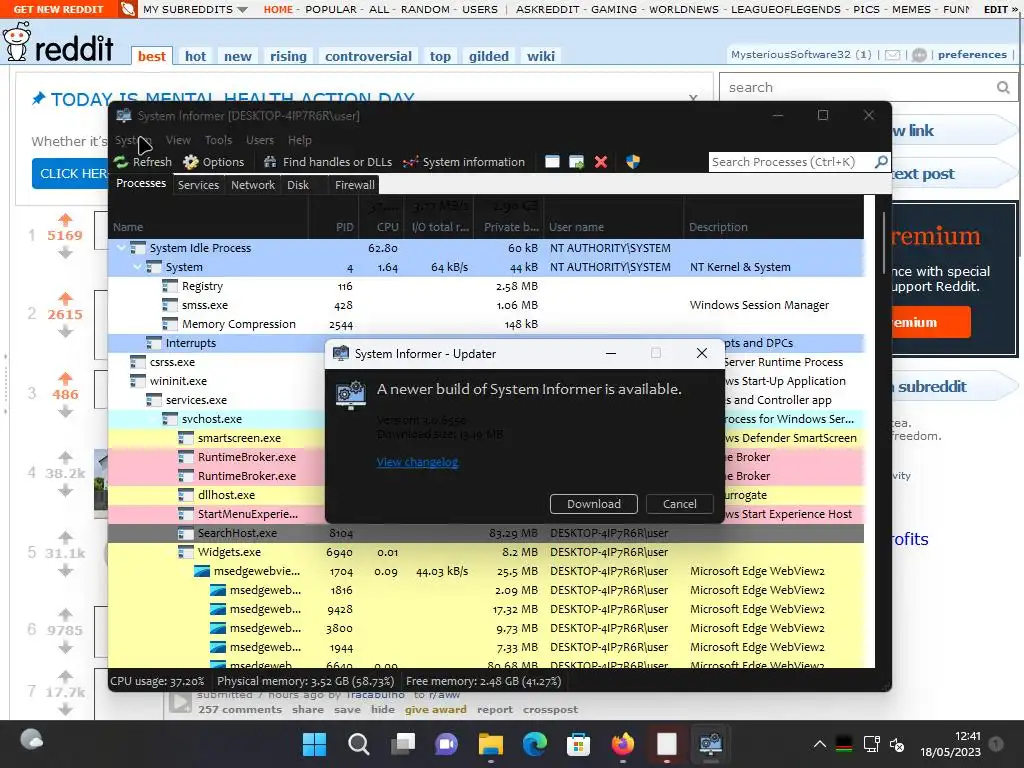Click Physical memory status bar entry

(x=306, y=680)
